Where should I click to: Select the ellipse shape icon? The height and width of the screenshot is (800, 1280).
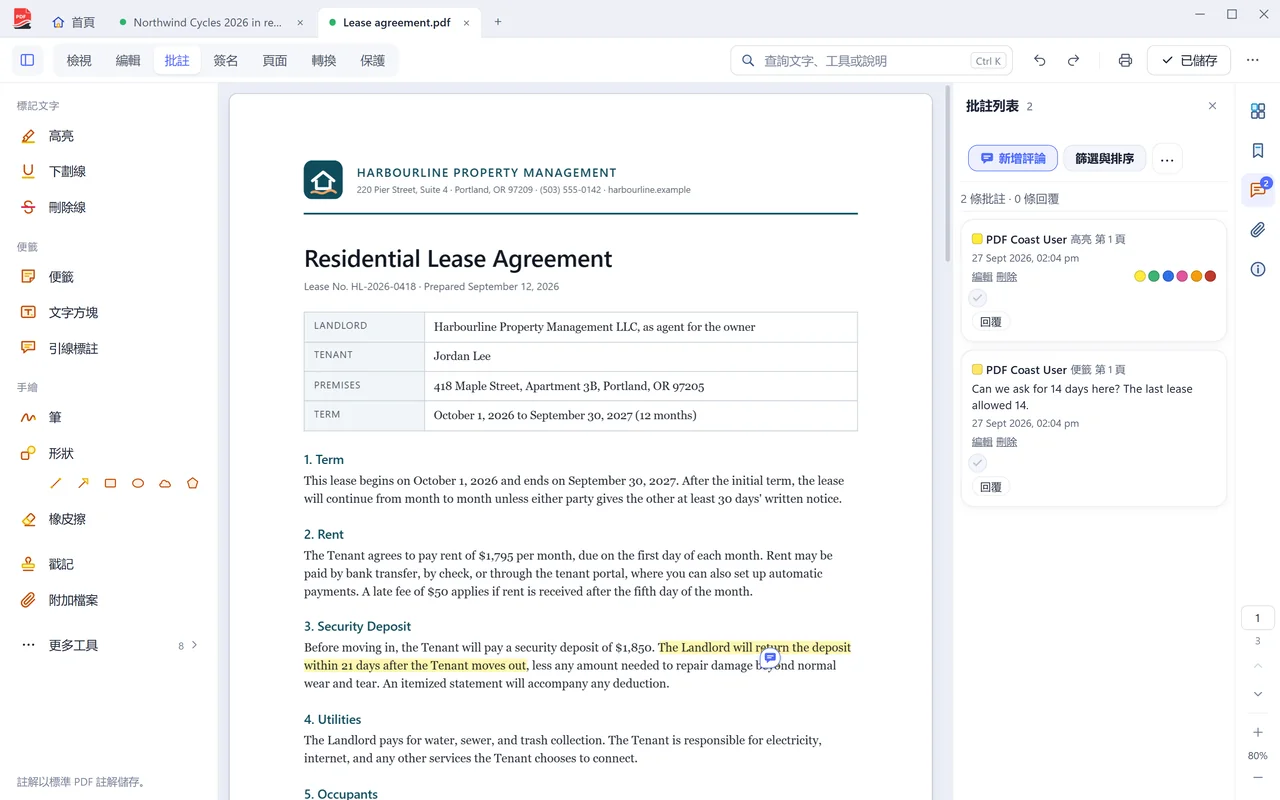138,483
